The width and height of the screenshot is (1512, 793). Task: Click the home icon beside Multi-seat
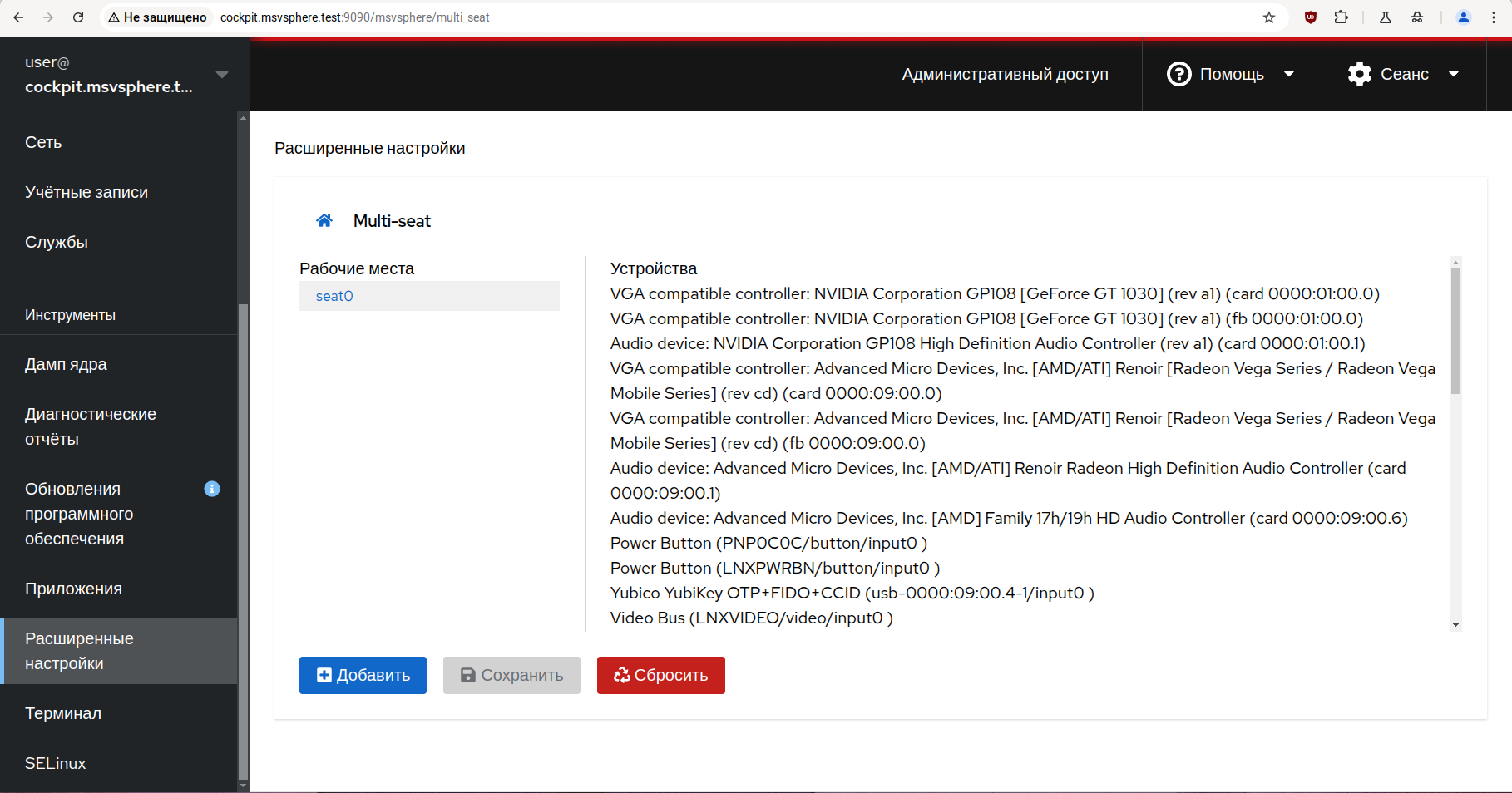324,220
